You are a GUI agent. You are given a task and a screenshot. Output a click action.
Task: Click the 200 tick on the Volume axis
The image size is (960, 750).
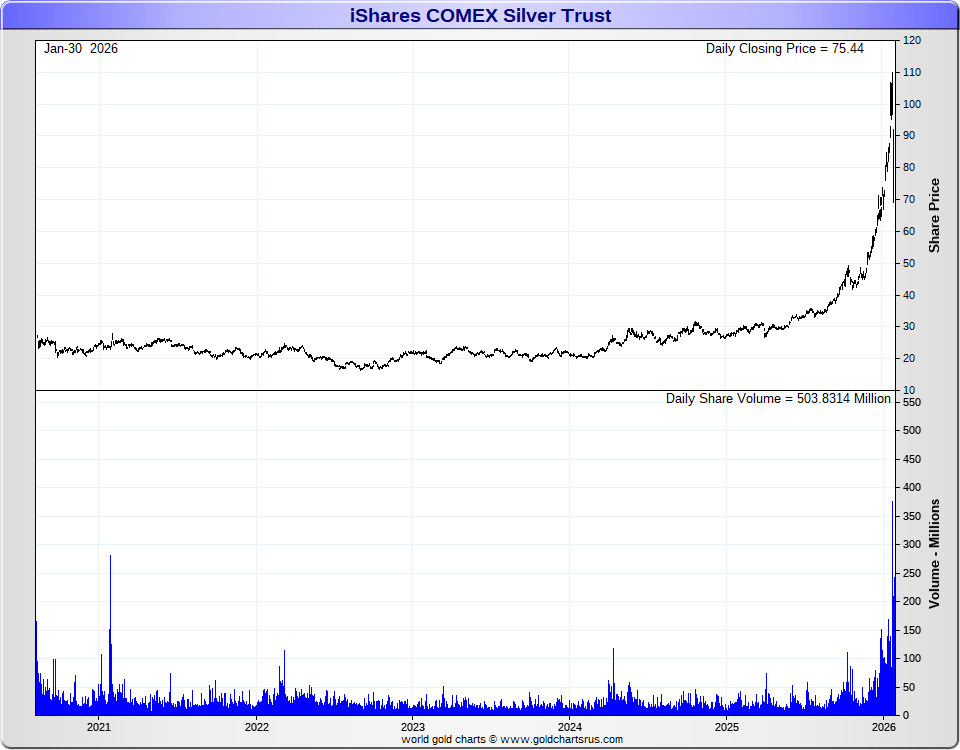coord(912,601)
